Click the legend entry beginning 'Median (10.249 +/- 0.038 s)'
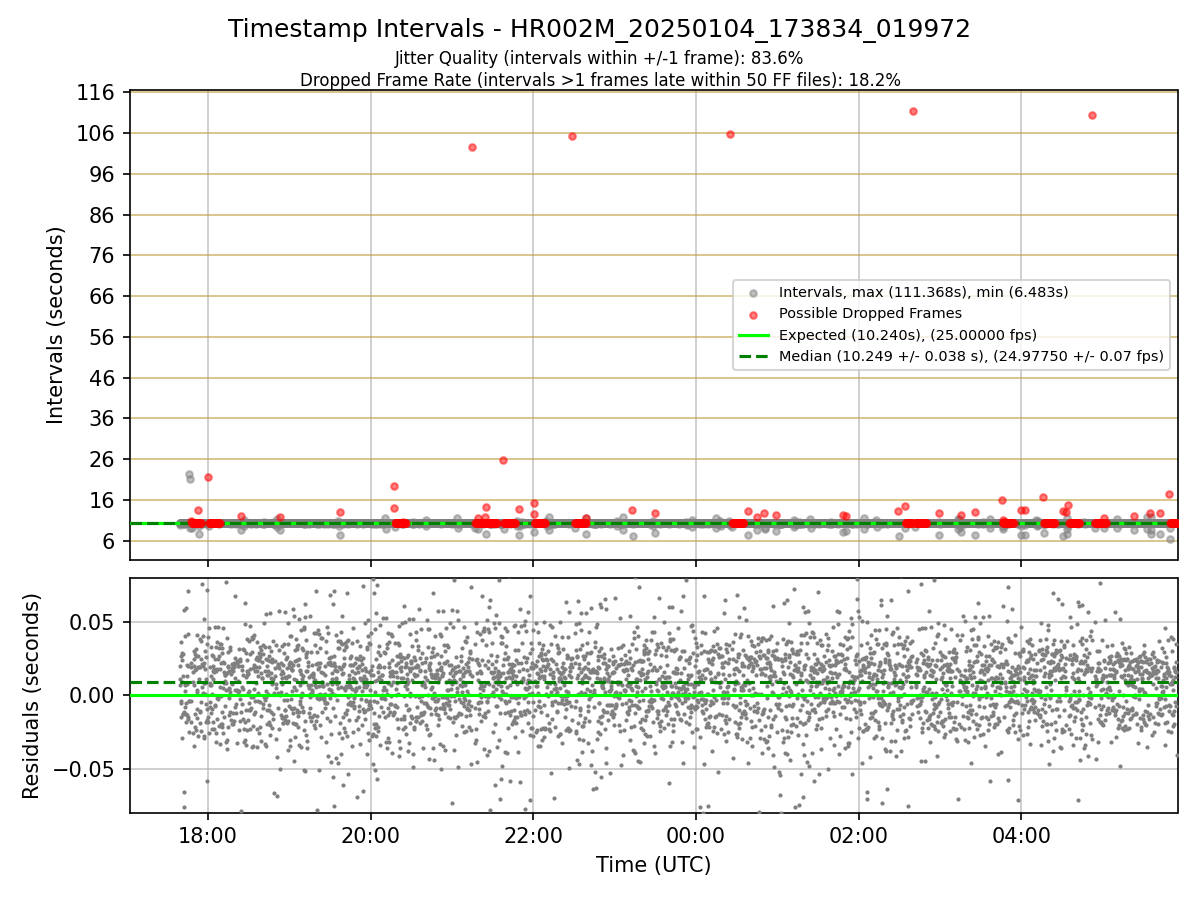This screenshot has height=900, width=1200. pyautogui.click(x=971, y=356)
